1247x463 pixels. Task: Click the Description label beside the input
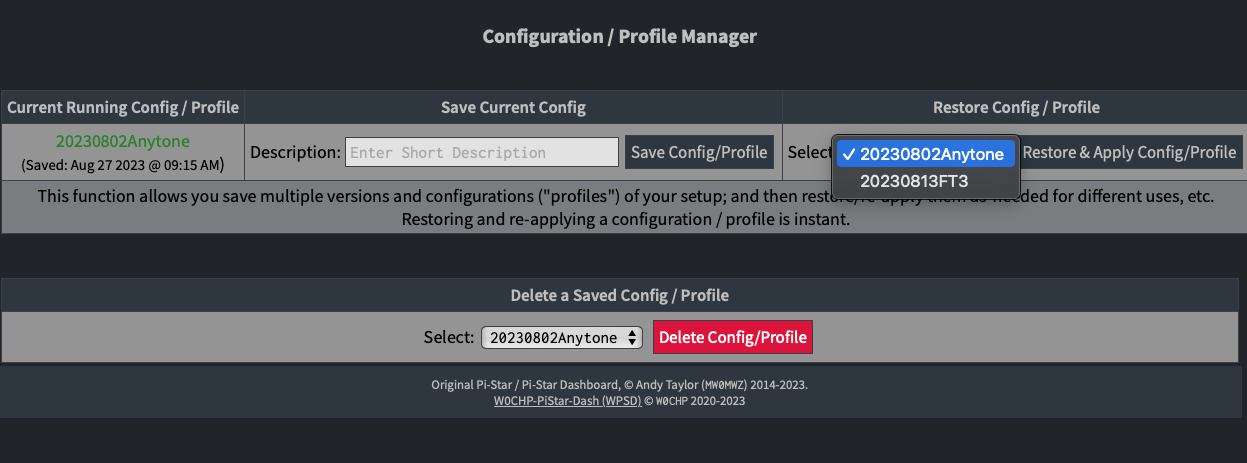[295, 152]
